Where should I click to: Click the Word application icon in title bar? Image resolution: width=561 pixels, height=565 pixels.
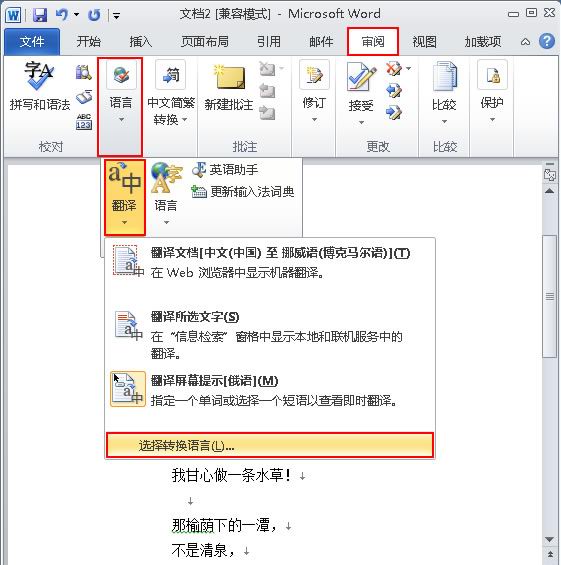click(x=13, y=15)
